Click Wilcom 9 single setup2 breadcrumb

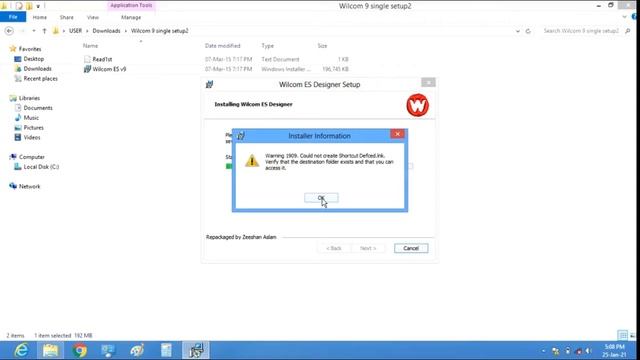pyautogui.click(x=160, y=31)
